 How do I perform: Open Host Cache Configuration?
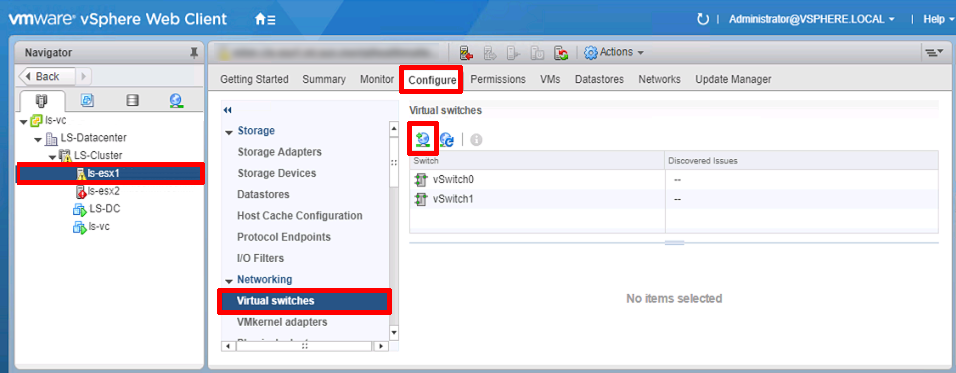click(300, 216)
